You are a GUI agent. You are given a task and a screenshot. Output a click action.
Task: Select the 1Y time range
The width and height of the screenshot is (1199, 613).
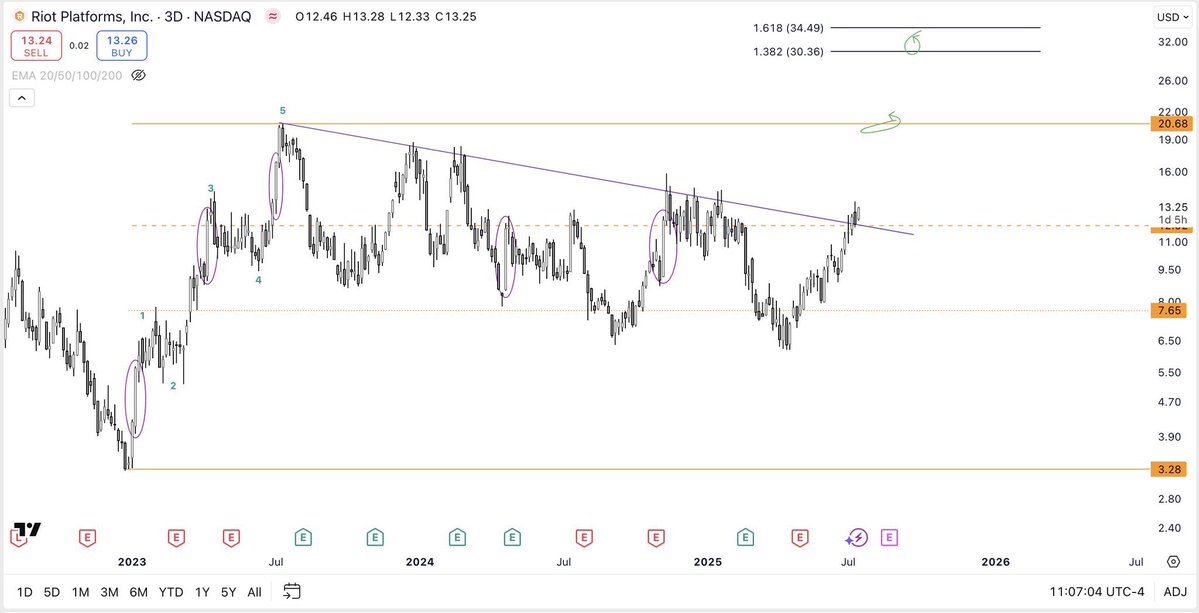click(x=202, y=592)
